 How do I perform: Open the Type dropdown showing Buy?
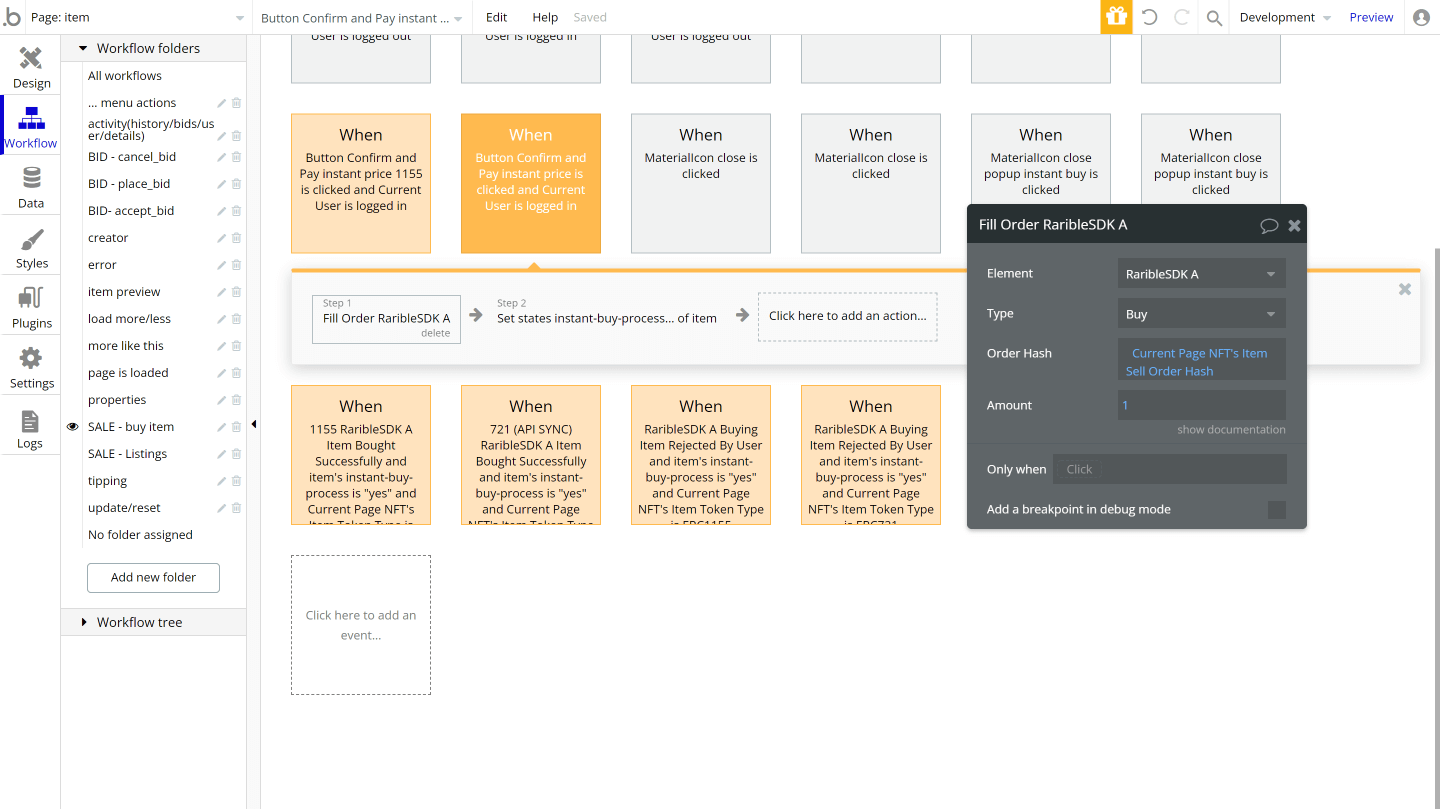(1201, 313)
